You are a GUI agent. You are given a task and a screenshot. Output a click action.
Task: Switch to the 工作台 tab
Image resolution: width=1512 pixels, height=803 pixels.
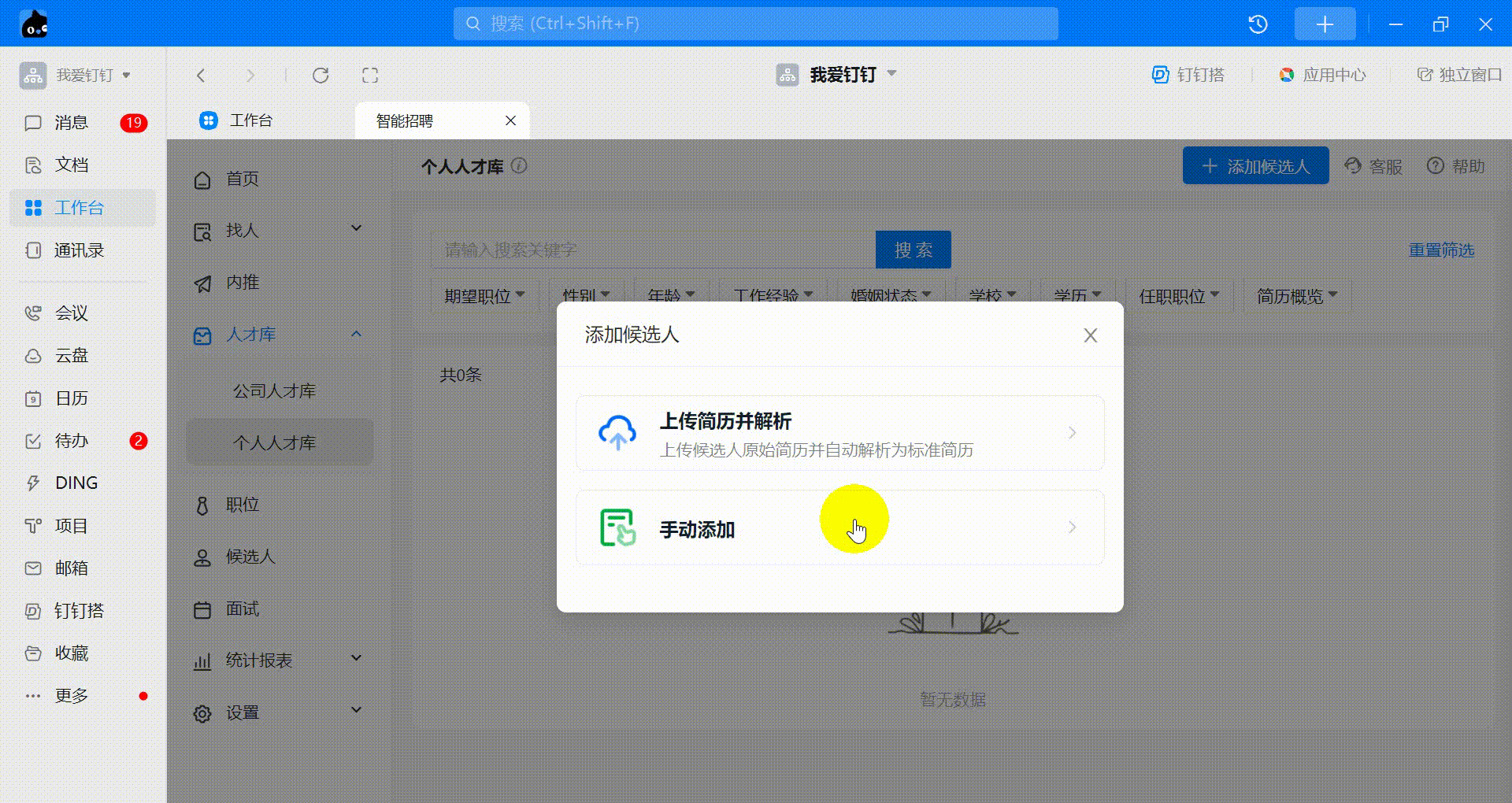(x=250, y=120)
